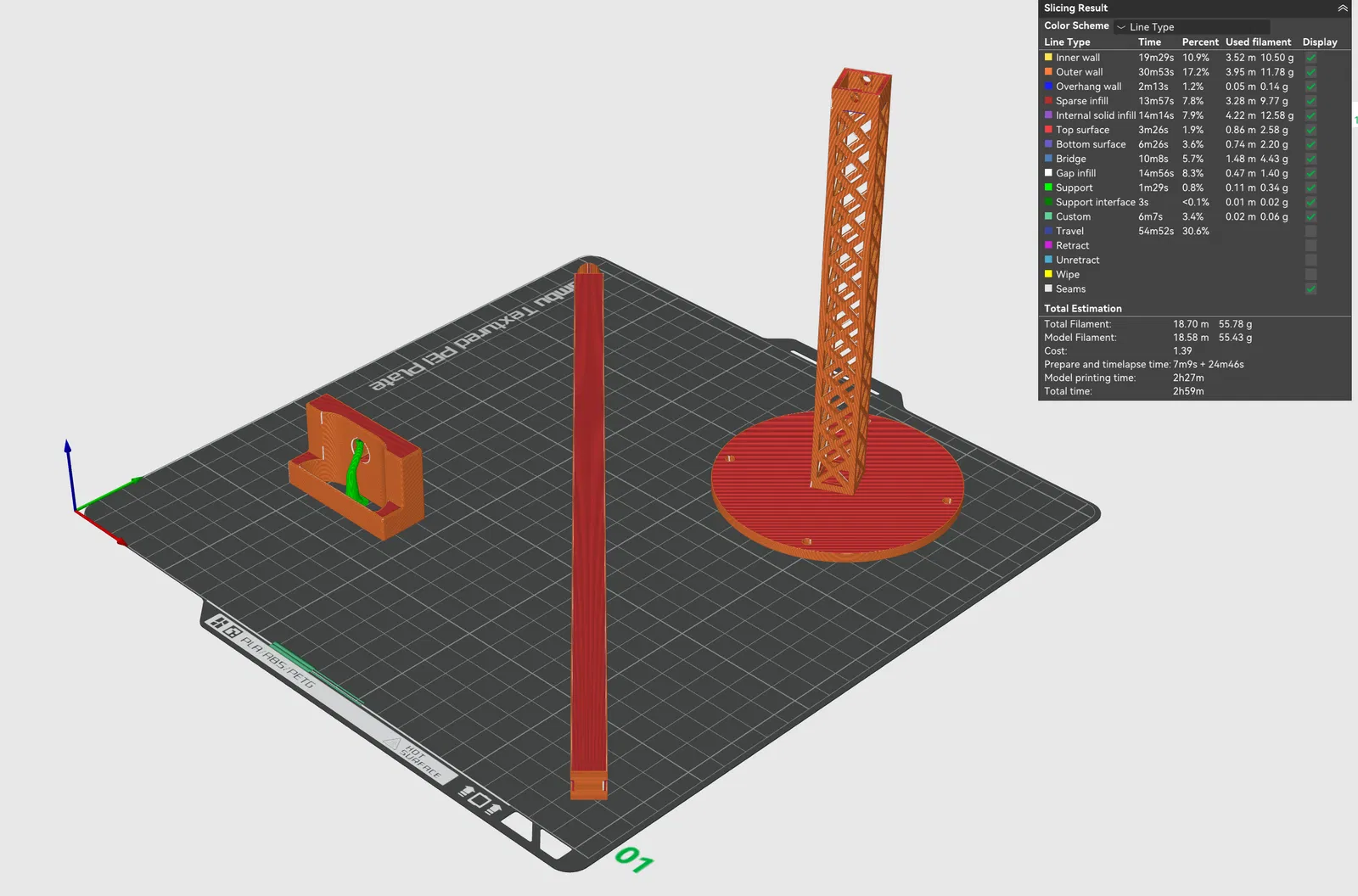Click the 'Used filament' column header
This screenshot has height=896, width=1358.
[x=1258, y=42]
